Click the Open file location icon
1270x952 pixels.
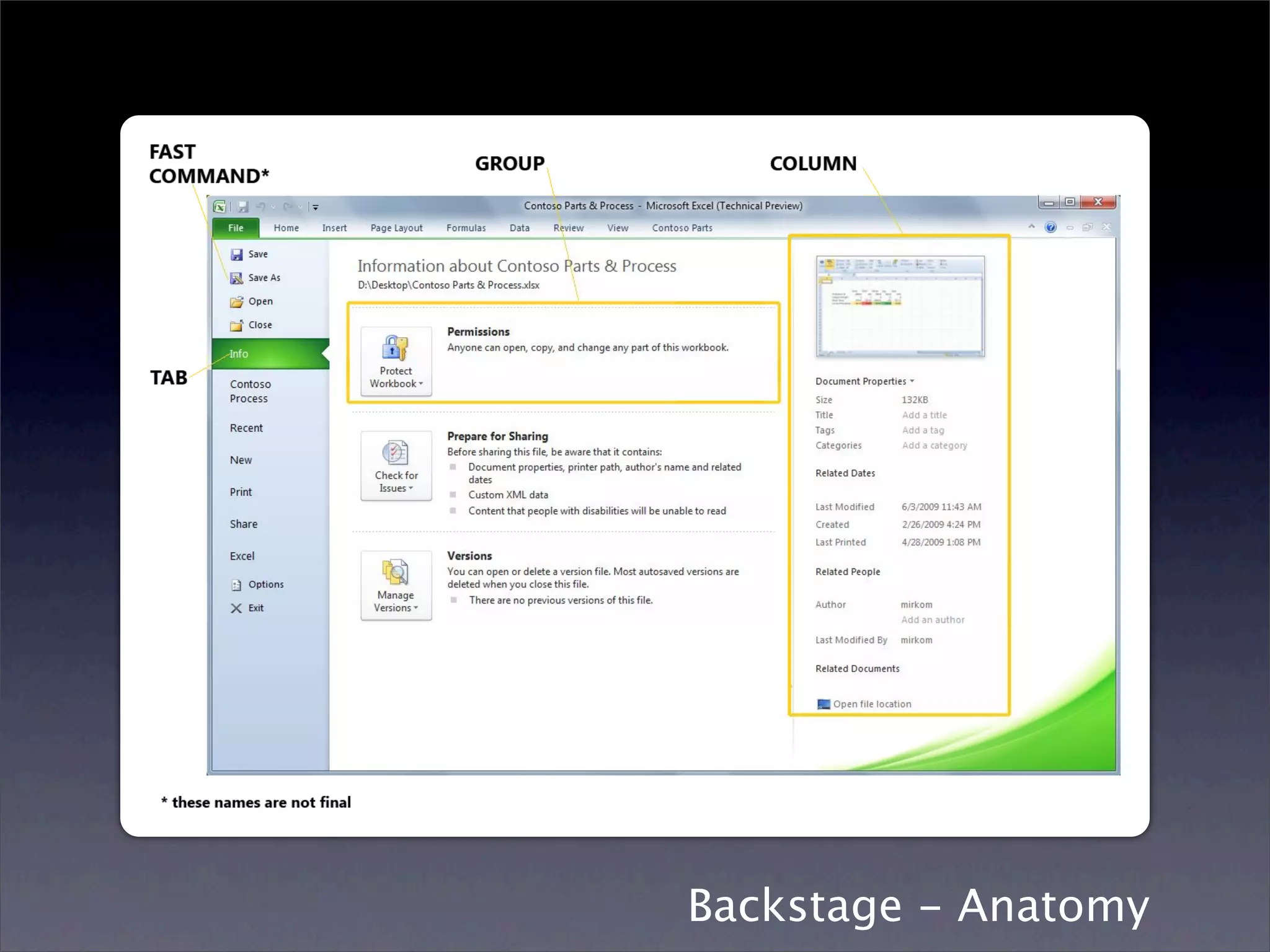pos(824,704)
